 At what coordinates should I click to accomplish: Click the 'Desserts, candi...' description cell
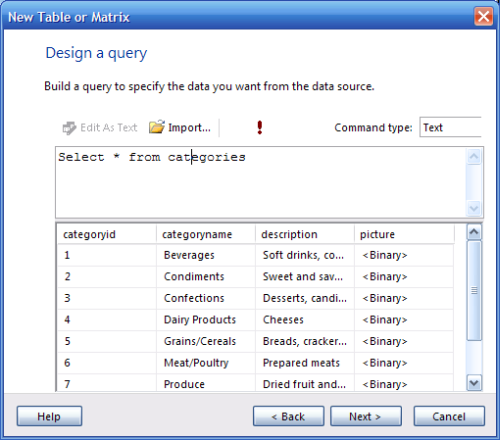pos(305,298)
